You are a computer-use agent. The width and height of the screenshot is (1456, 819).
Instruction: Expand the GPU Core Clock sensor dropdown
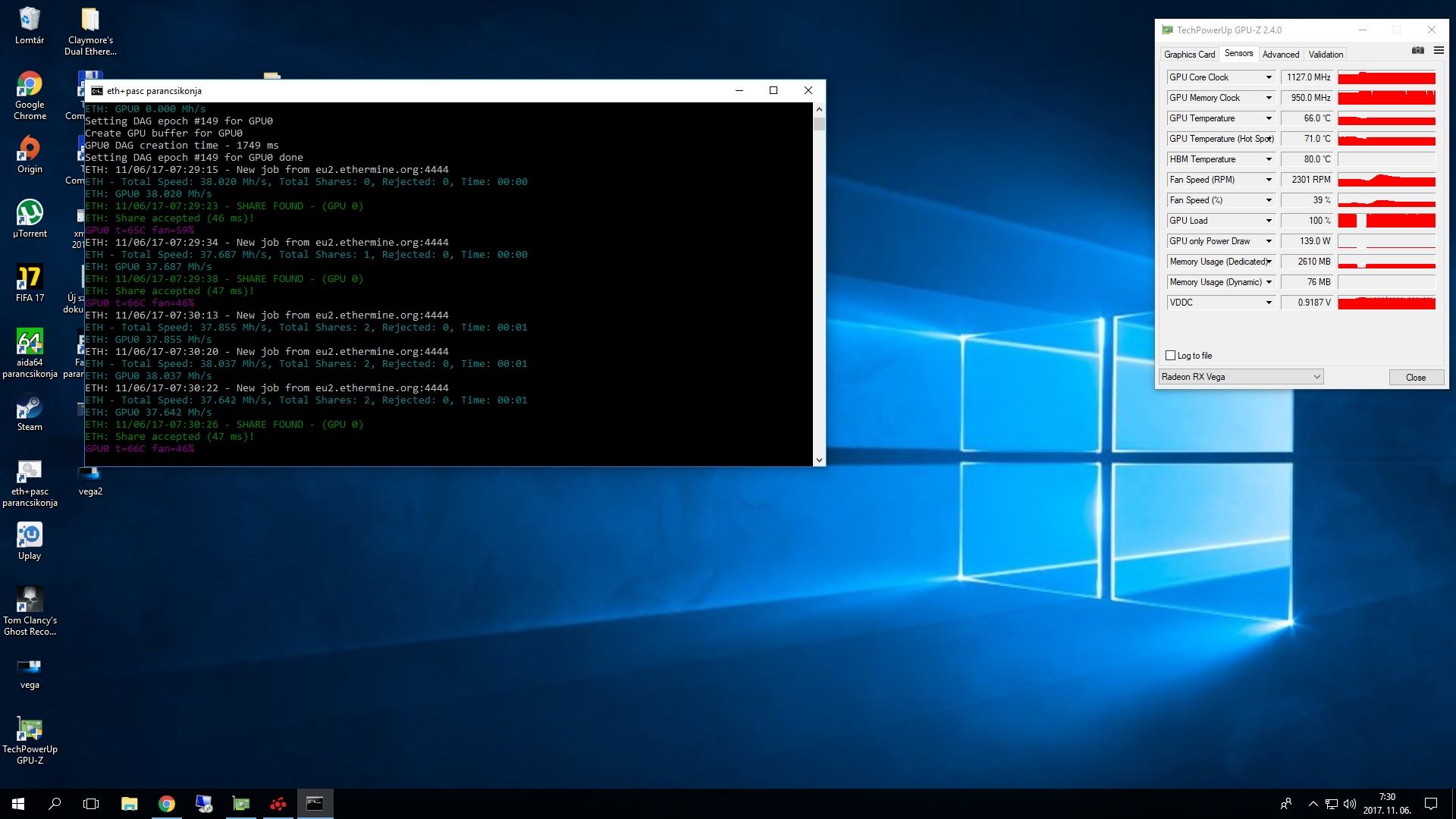[x=1269, y=77]
